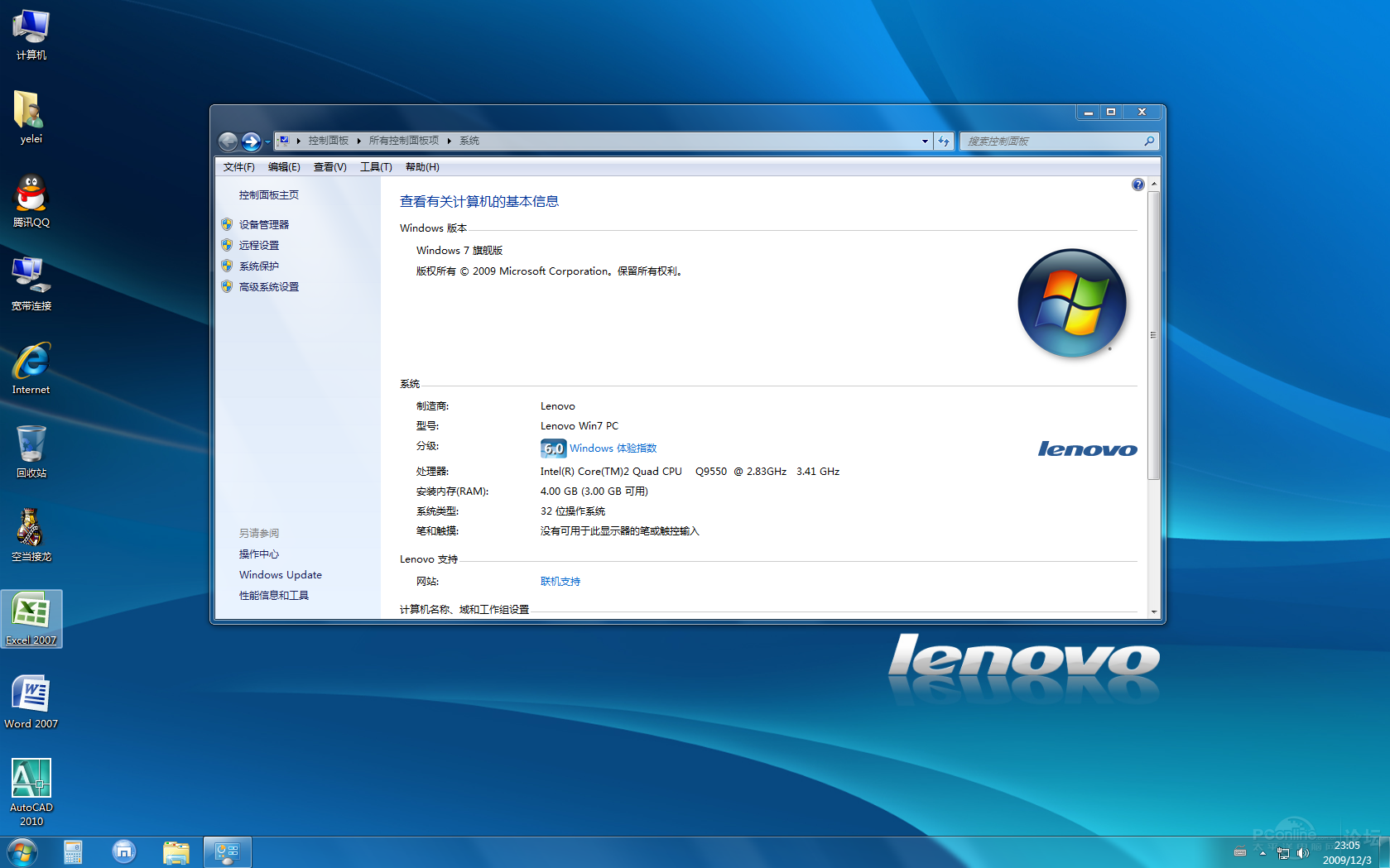This screenshot has width=1390, height=868.
Task: Open the 查看(V) menu
Action: [329, 167]
